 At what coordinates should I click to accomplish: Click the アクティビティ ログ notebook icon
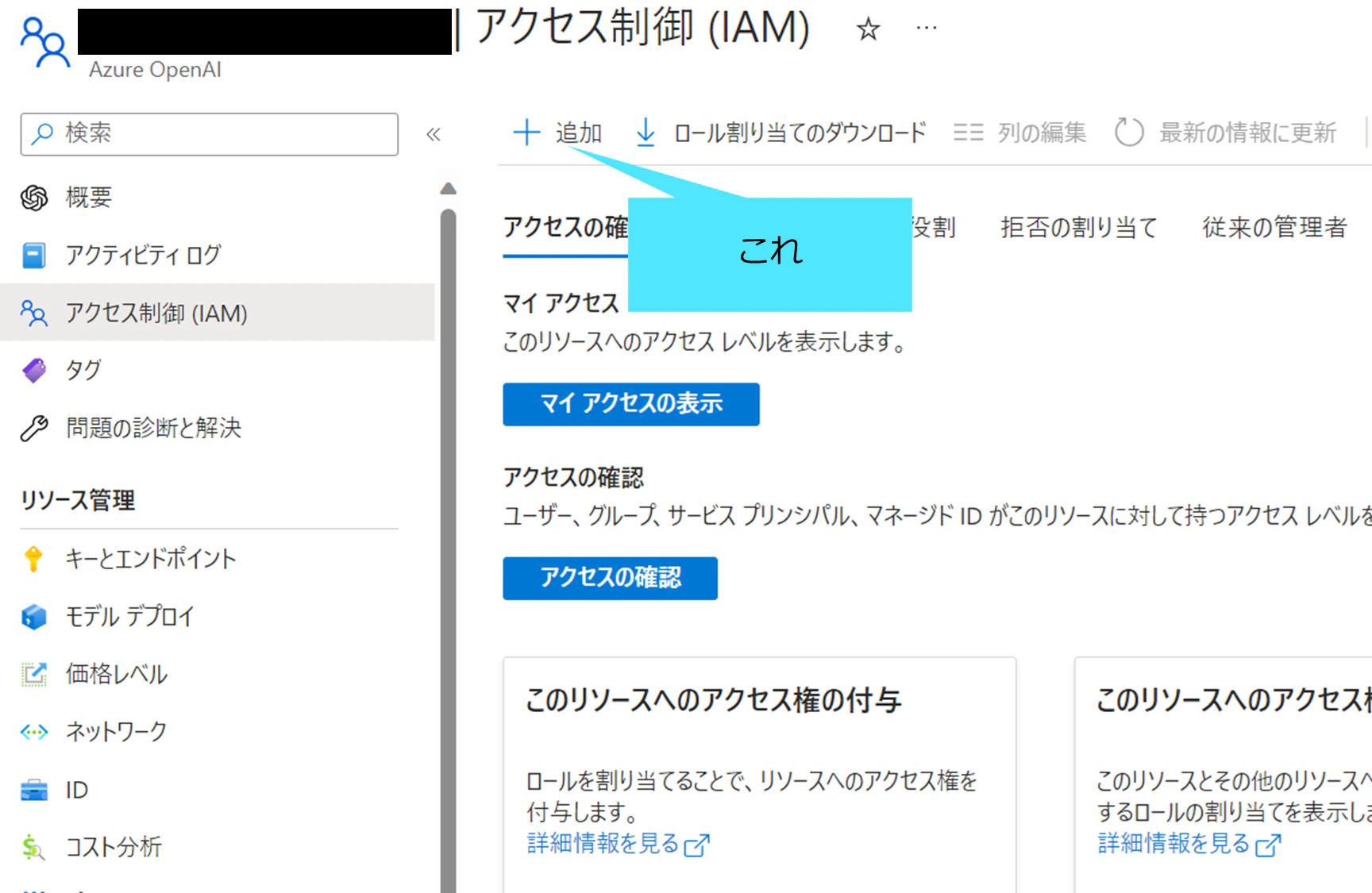pyautogui.click(x=33, y=256)
